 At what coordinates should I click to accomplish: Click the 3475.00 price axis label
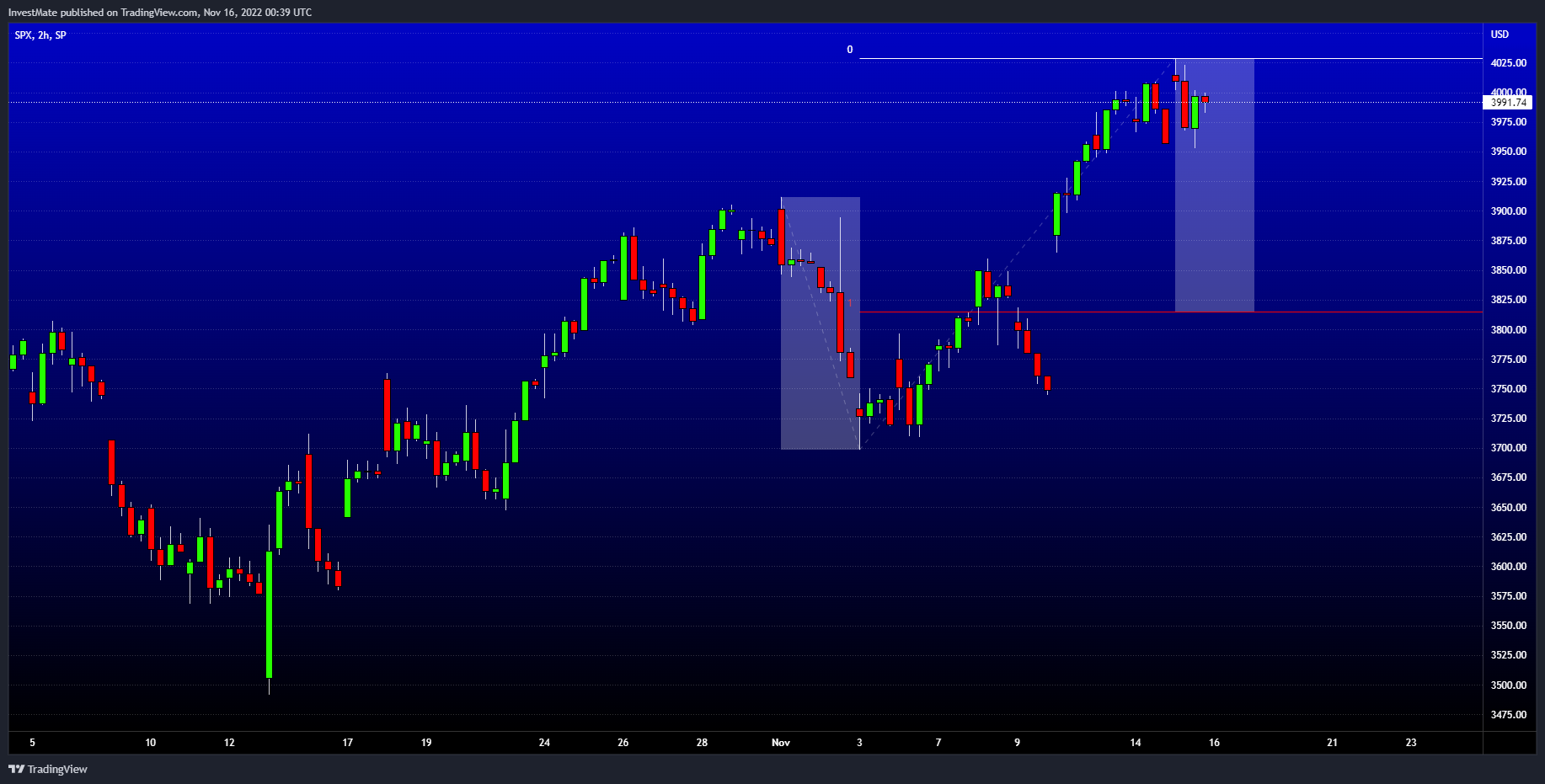1508,715
